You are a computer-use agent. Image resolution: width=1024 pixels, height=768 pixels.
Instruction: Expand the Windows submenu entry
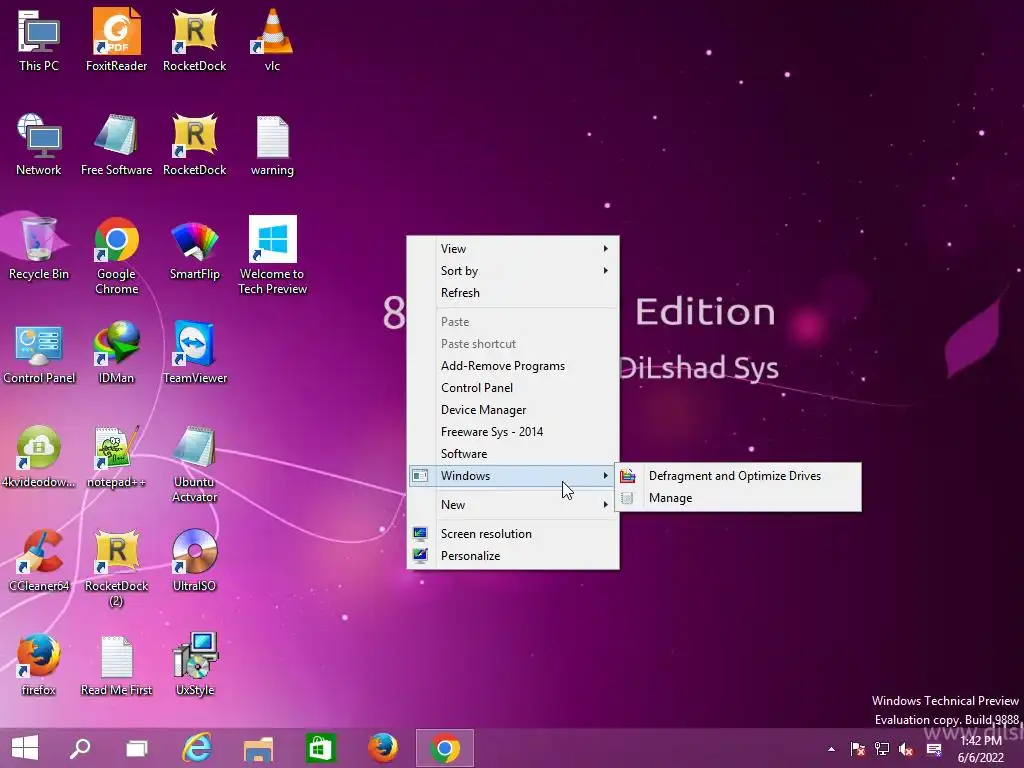click(x=513, y=475)
